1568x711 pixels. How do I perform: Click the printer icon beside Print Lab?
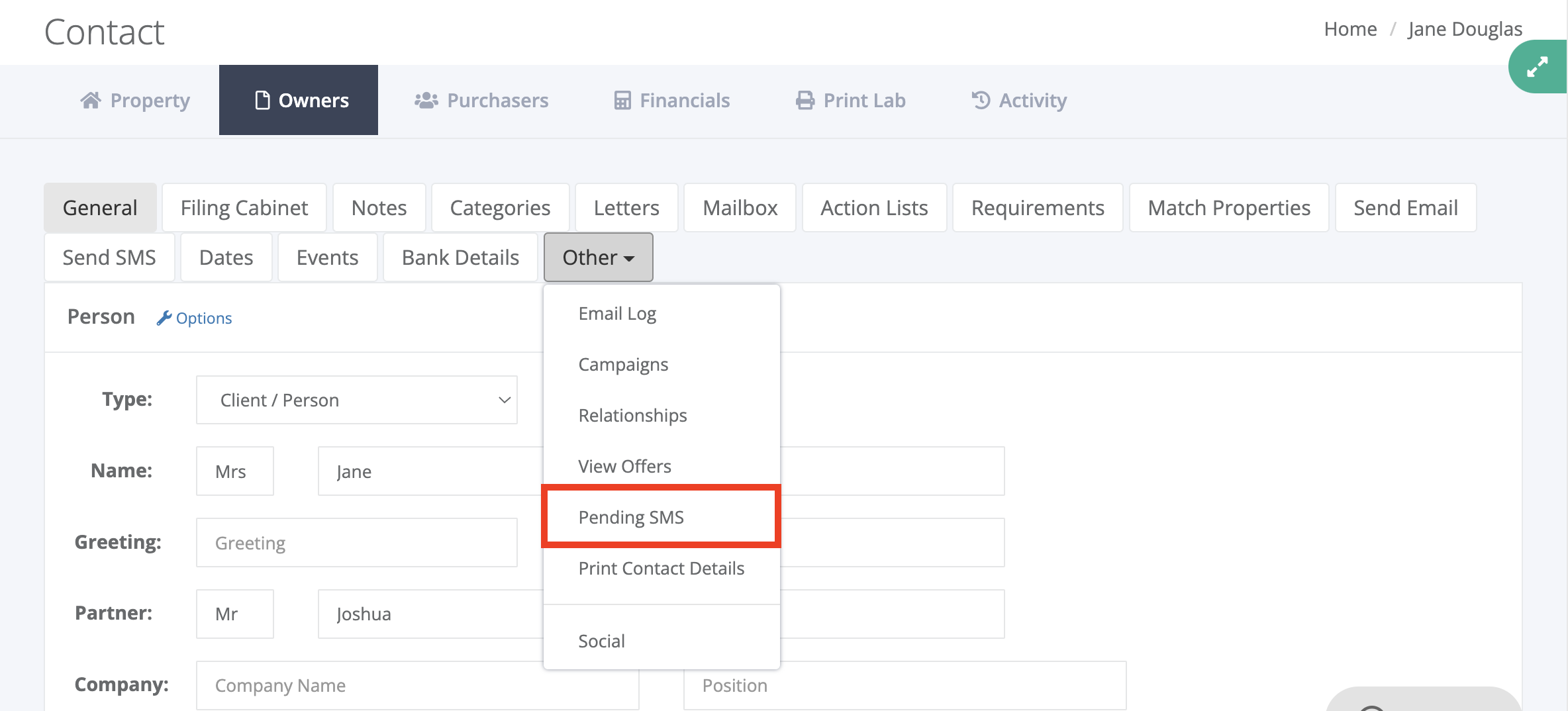pyautogui.click(x=805, y=100)
